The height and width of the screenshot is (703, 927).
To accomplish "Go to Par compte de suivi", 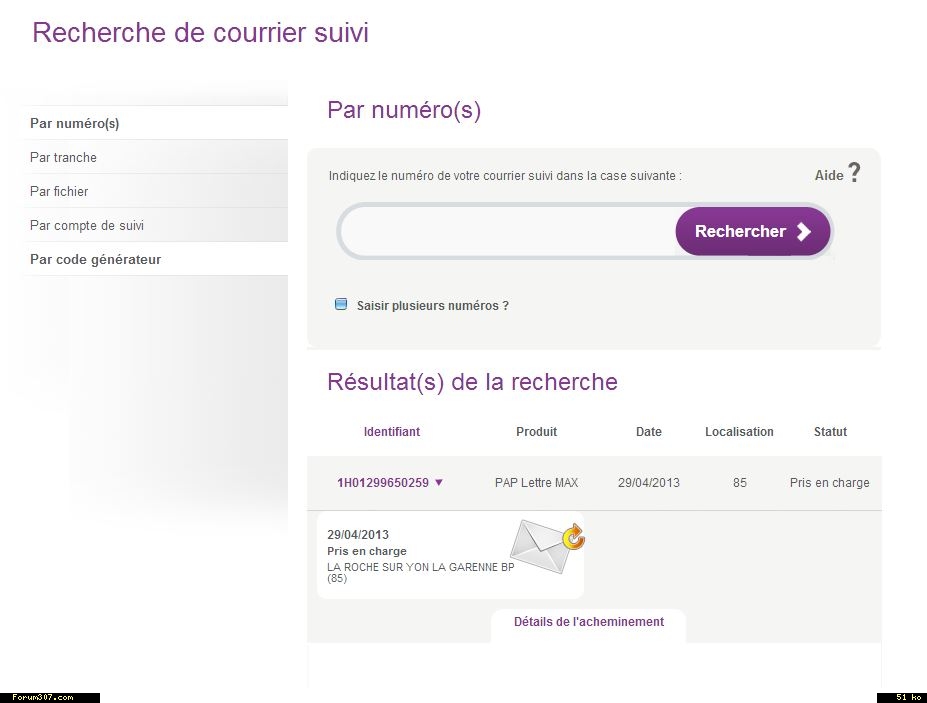I will 87,225.
